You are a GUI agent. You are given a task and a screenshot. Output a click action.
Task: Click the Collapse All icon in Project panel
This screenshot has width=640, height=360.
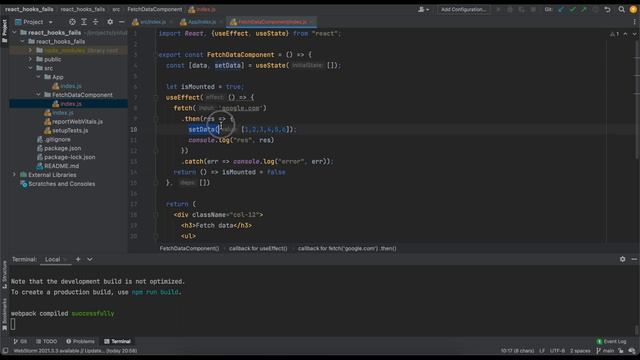pos(96,22)
